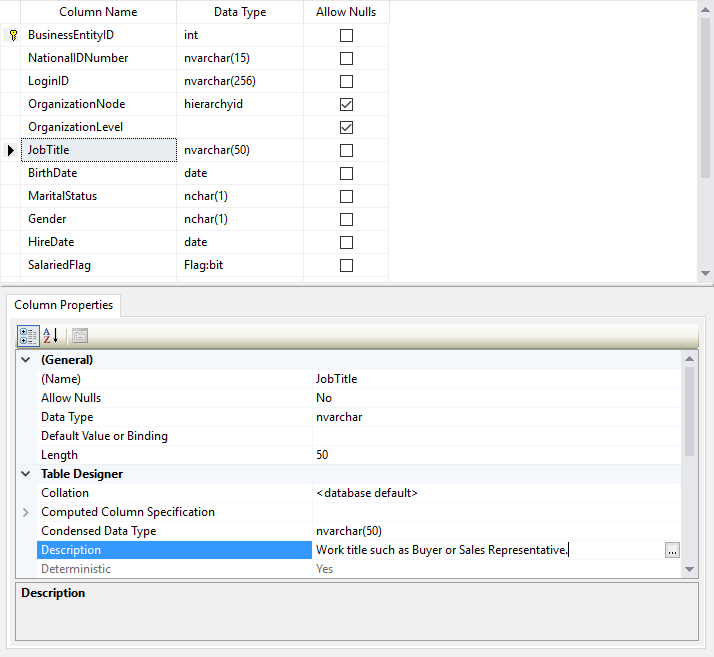Select the HireDate column name cell

tap(98, 242)
